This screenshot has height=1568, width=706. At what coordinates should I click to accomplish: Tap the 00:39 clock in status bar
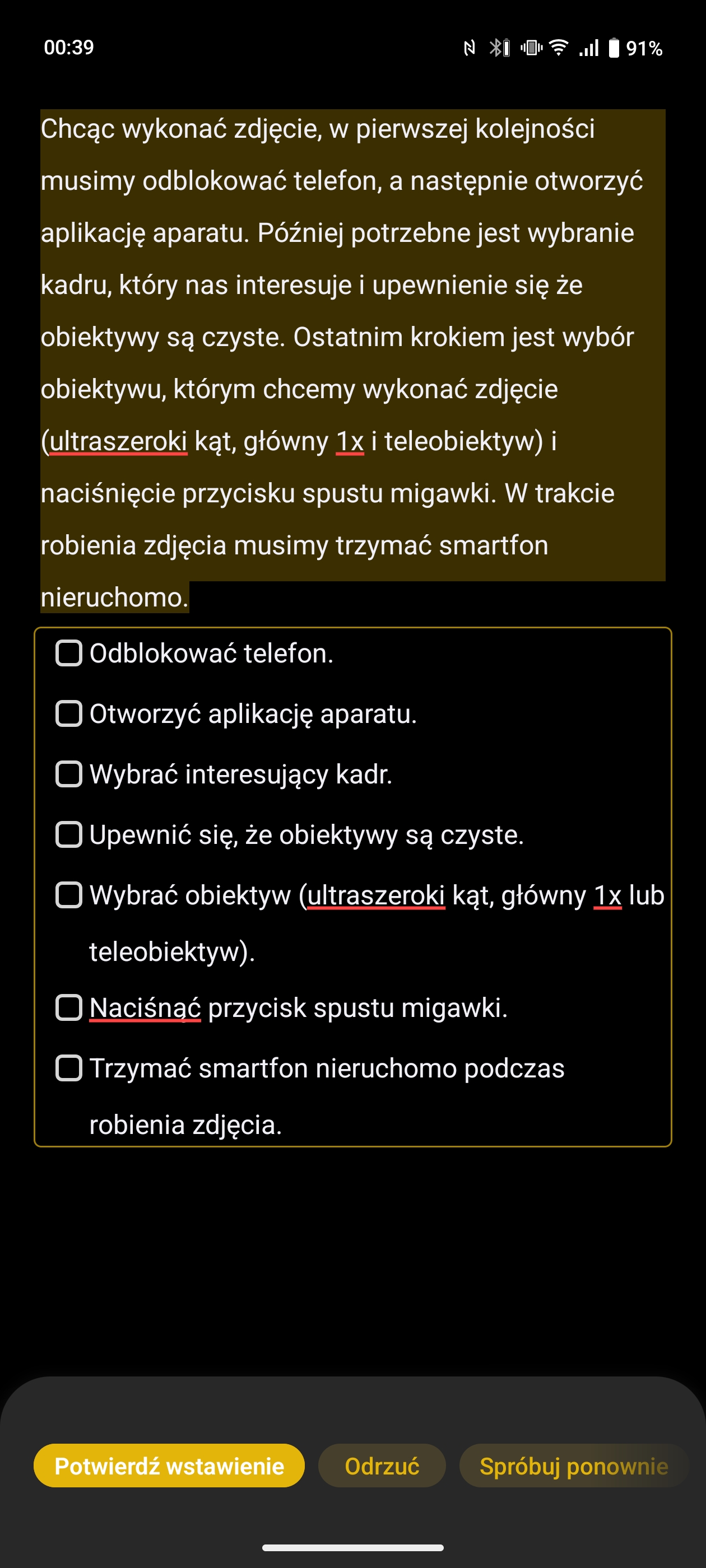point(69,48)
